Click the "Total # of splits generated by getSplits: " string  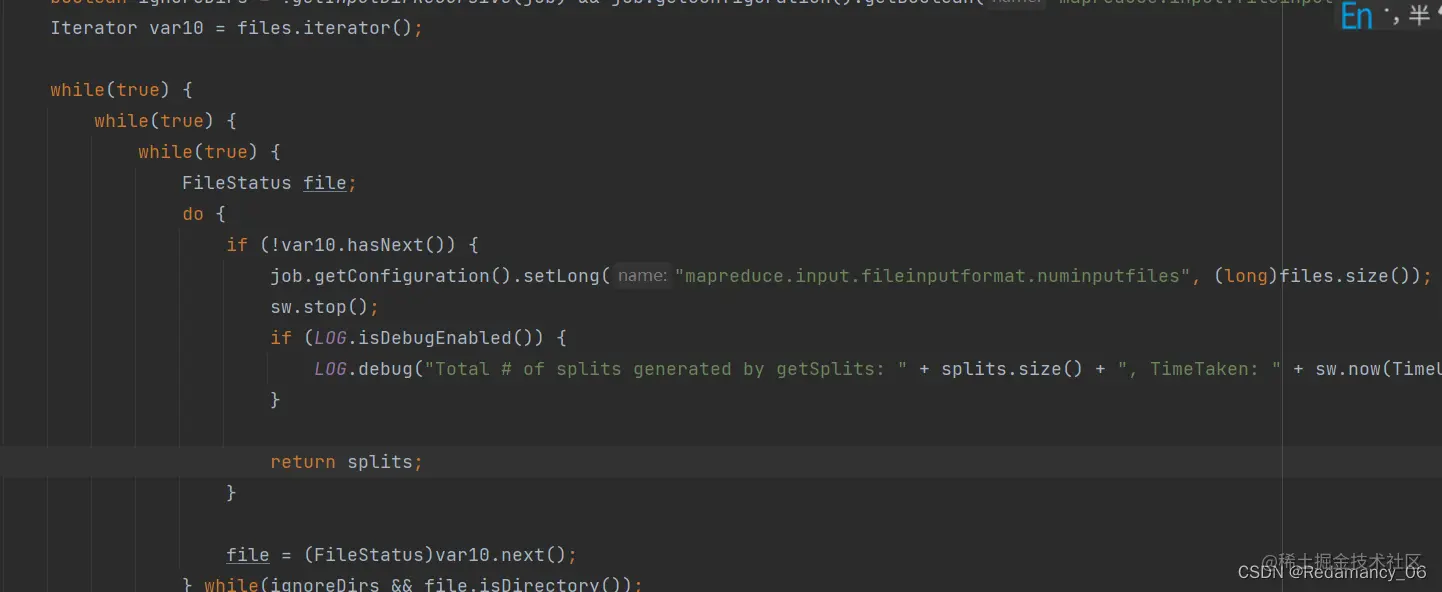[666, 369]
